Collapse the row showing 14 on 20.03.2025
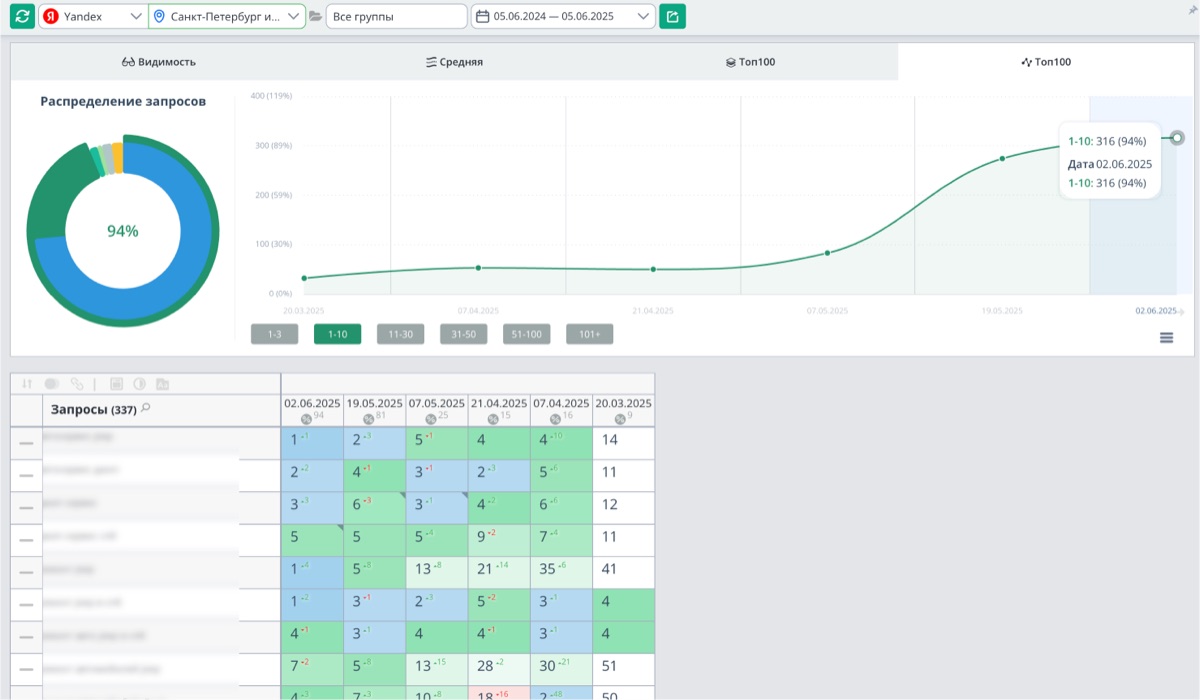1200x700 pixels. point(26,443)
